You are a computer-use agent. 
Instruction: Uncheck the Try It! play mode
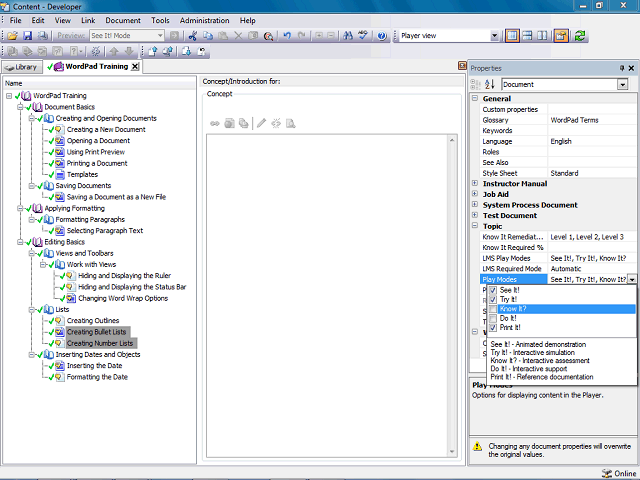click(493, 300)
